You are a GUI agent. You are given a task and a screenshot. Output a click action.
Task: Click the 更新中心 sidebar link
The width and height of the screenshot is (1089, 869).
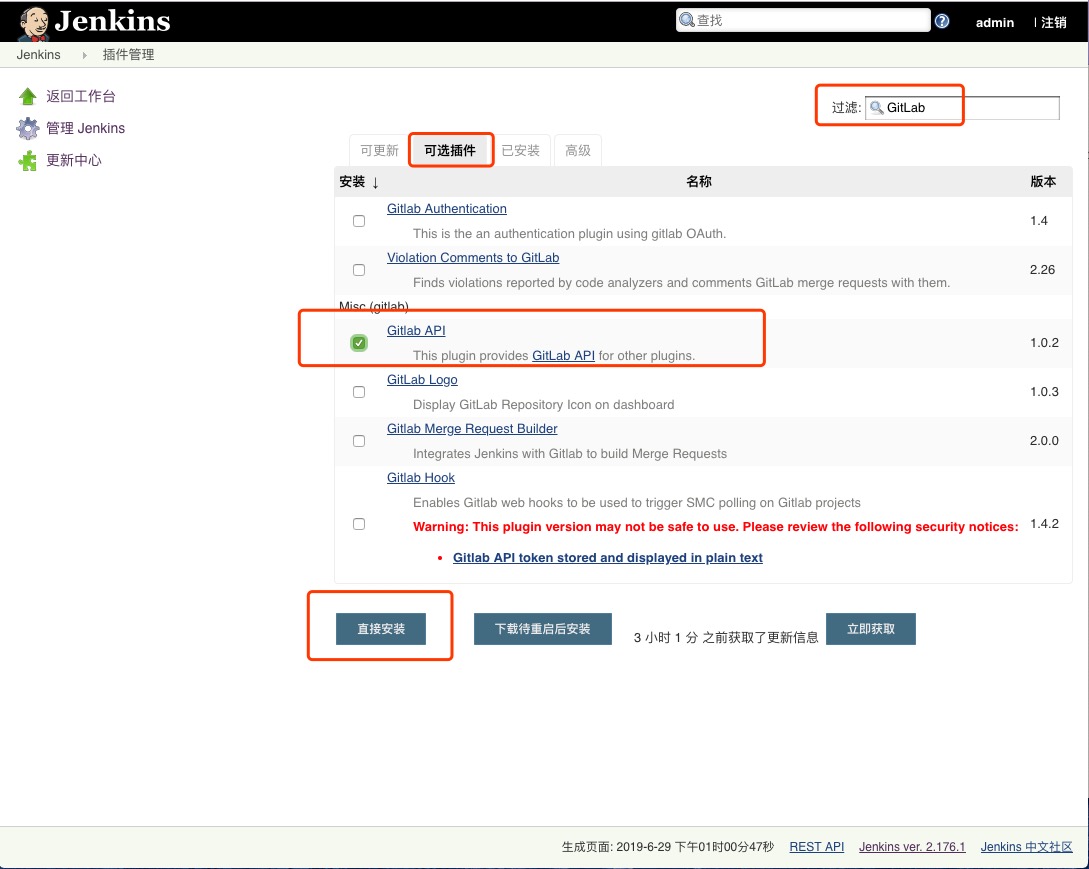pyautogui.click(x=74, y=160)
